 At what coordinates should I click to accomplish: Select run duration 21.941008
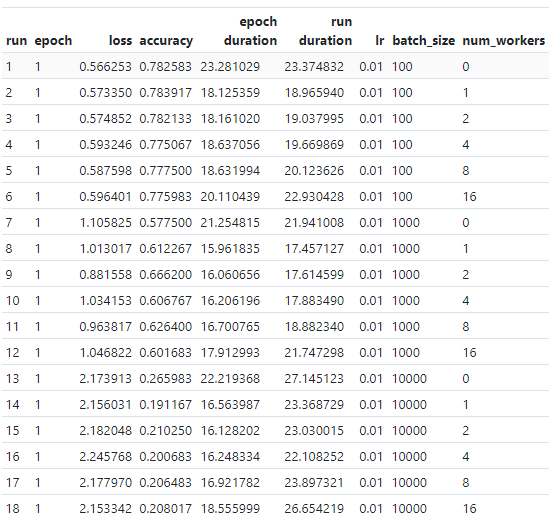tap(314, 223)
